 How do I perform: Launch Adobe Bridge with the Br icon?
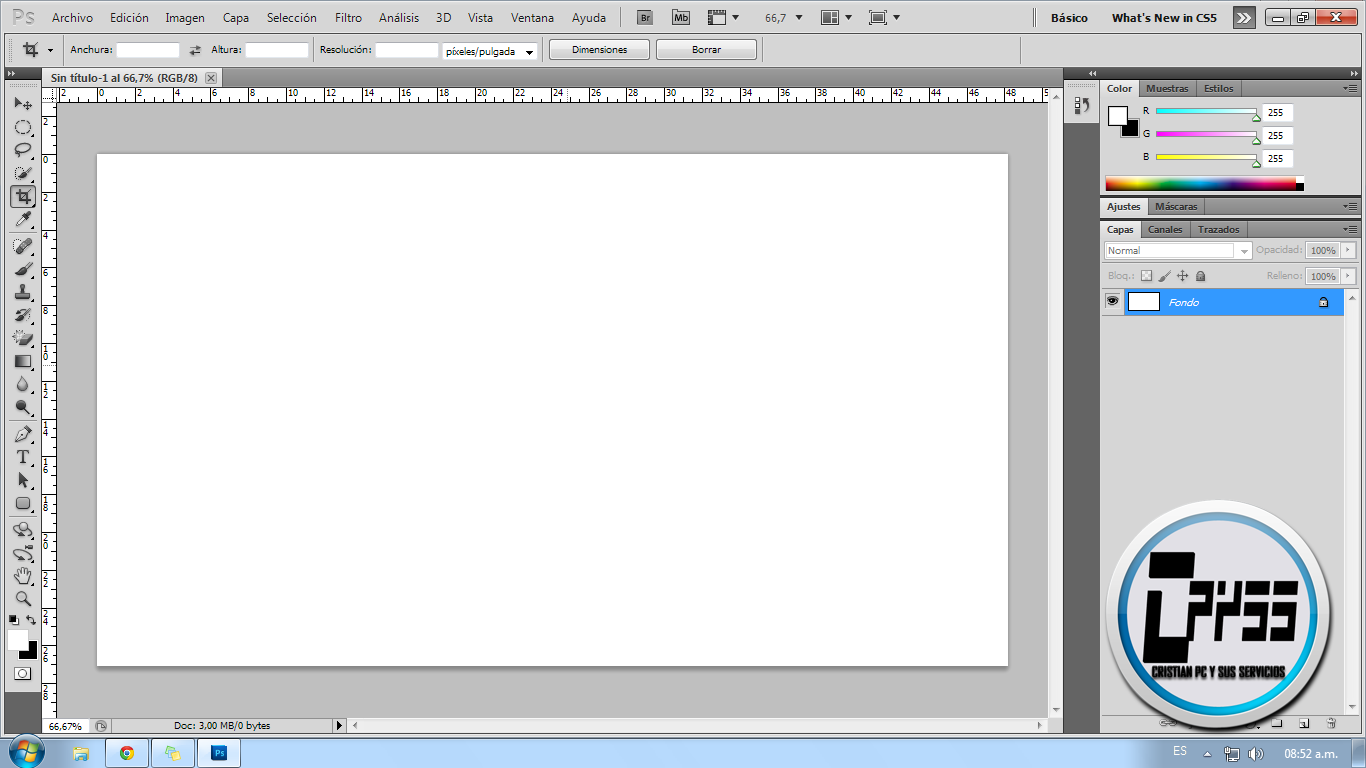[x=646, y=18]
